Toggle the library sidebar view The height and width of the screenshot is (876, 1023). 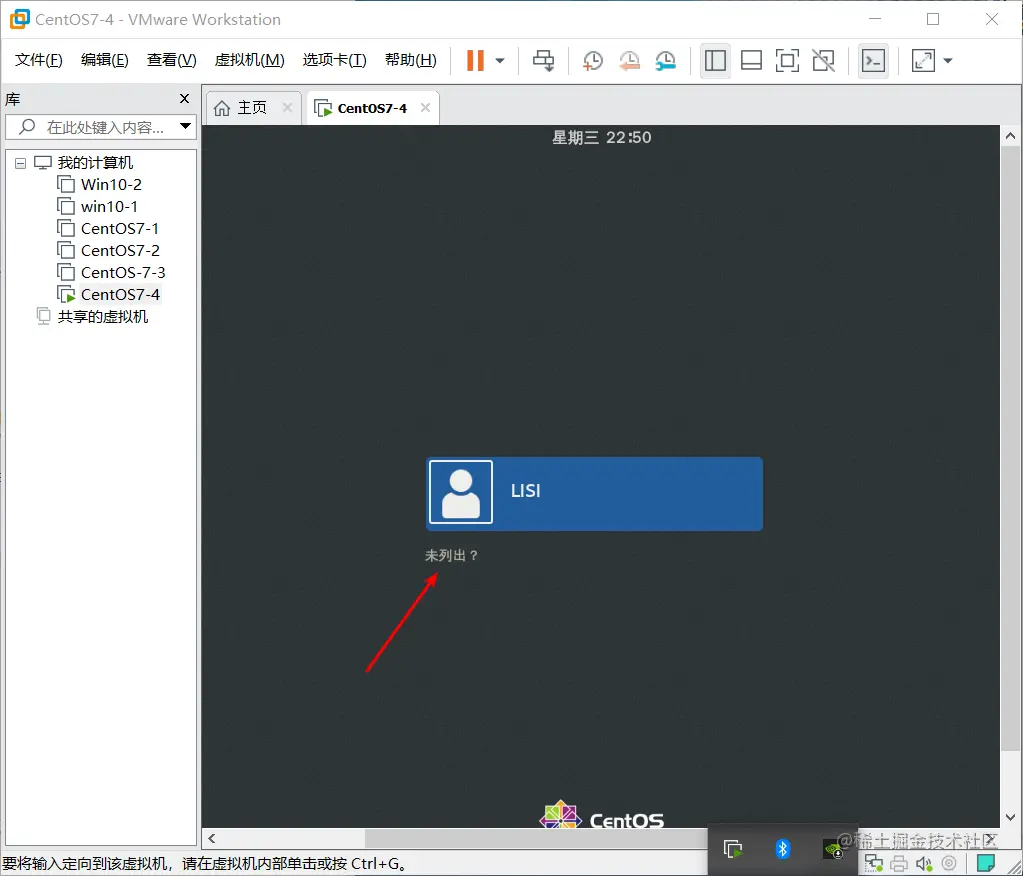pyautogui.click(x=715, y=61)
